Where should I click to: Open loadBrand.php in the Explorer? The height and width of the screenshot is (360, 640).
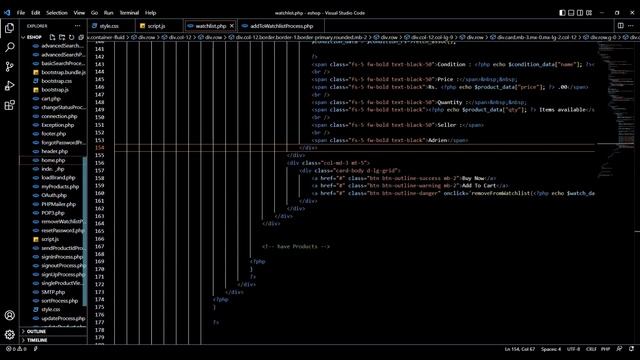[x=58, y=178]
